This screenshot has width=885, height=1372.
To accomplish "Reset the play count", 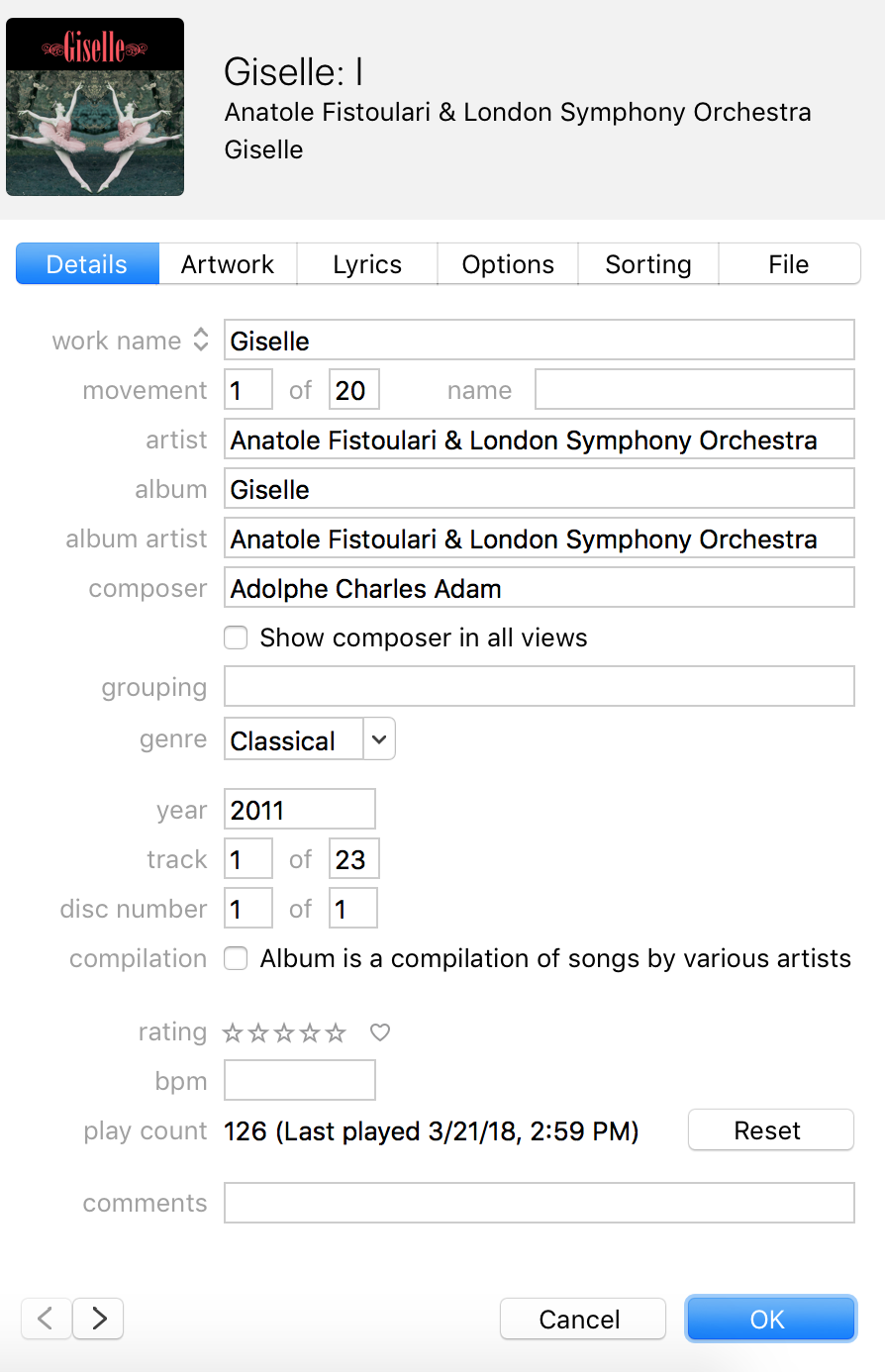I will [x=770, y=1130].
